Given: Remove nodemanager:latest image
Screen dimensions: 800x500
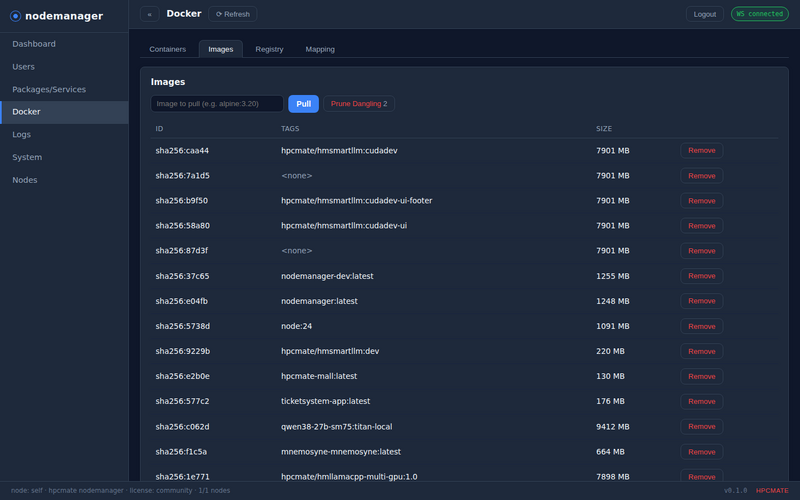Looking at the screenshot, I should (702, 301).
